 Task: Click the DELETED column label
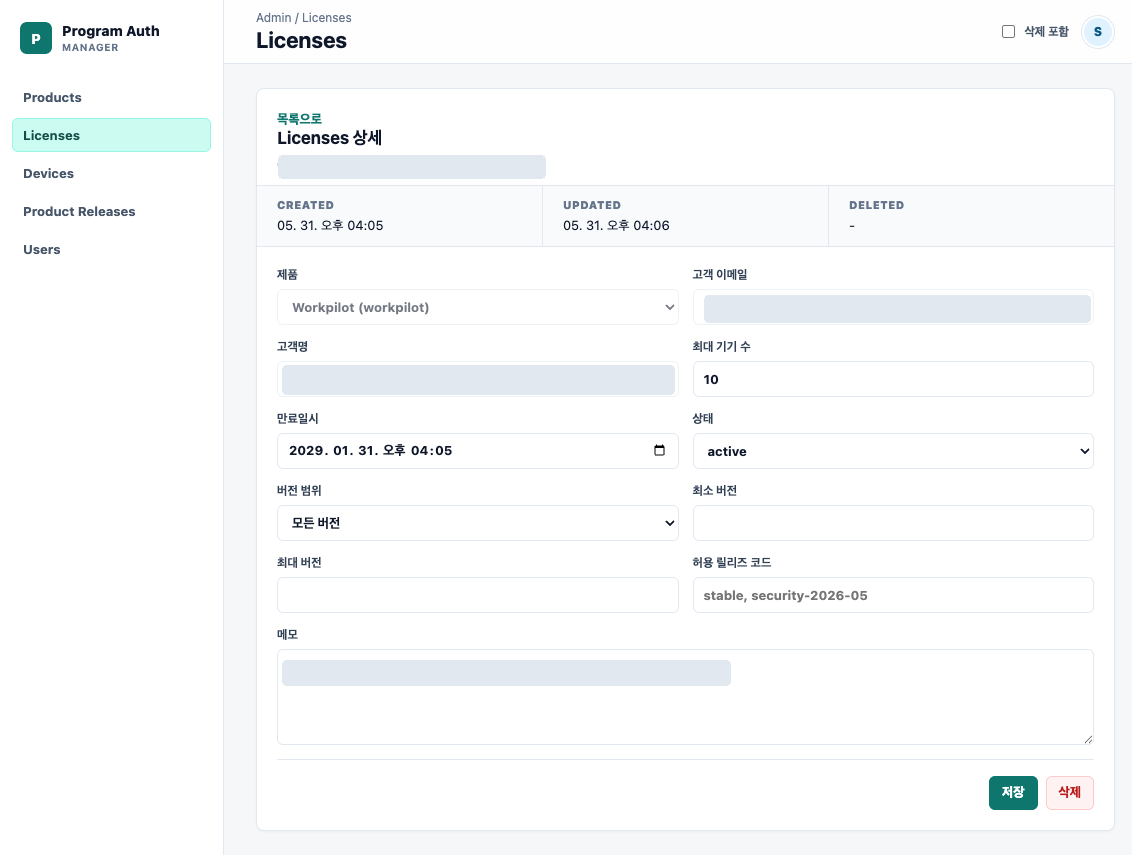coord(876,205)
